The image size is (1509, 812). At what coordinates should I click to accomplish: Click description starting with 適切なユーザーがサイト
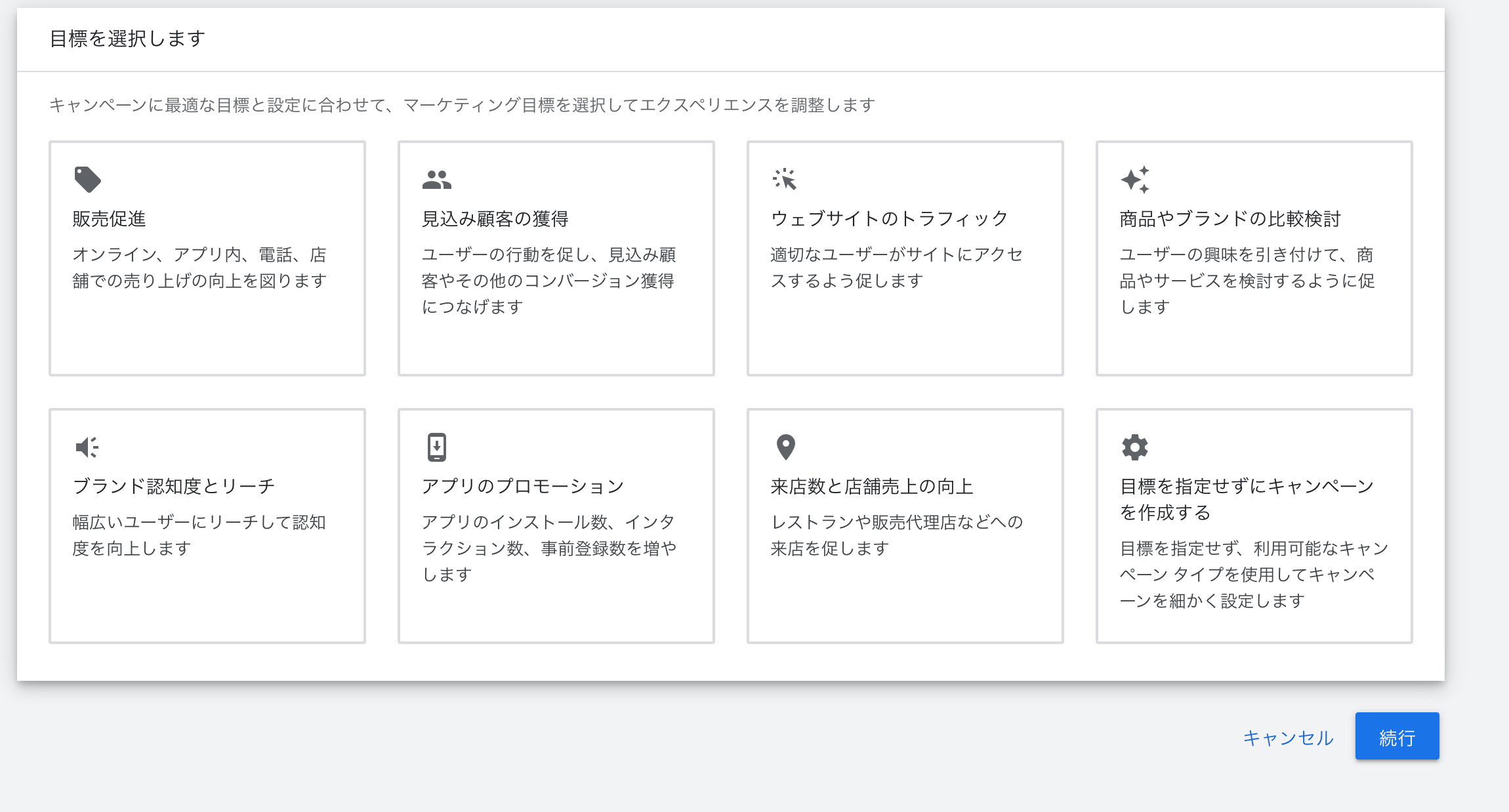897,268
